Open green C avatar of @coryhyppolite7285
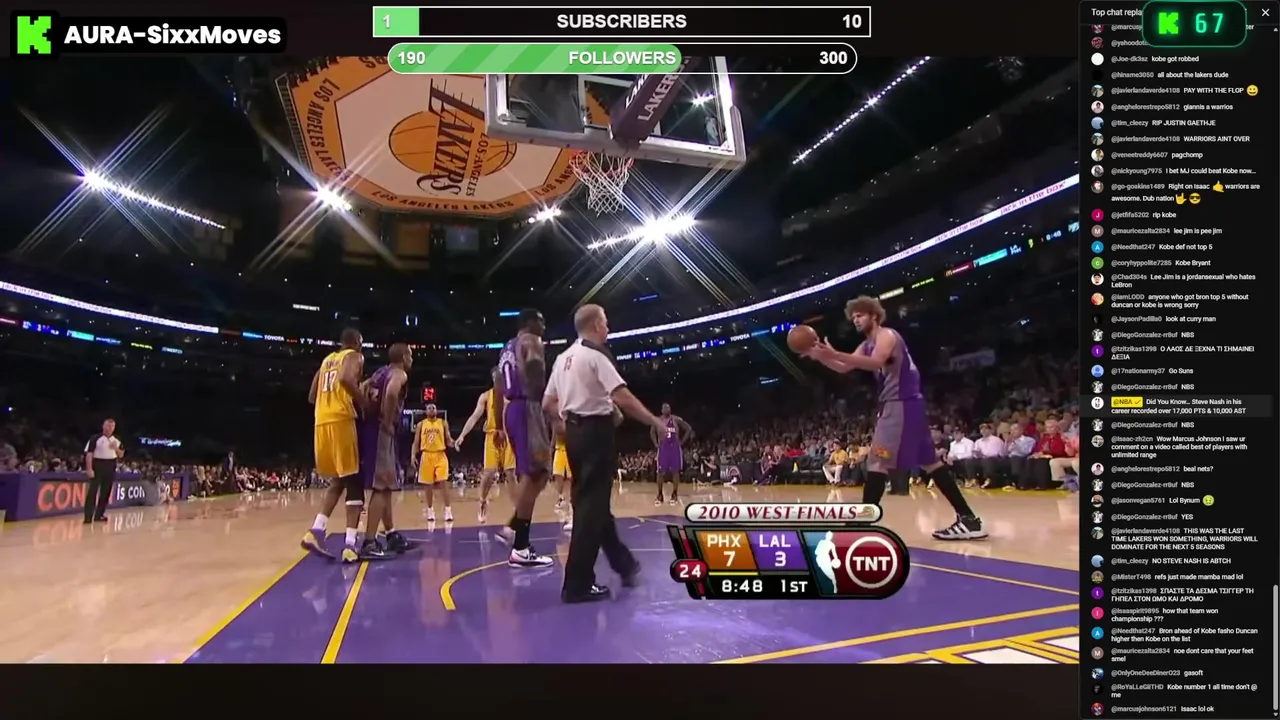Viewport: 1280px width, 720px height. [1097, 263]
